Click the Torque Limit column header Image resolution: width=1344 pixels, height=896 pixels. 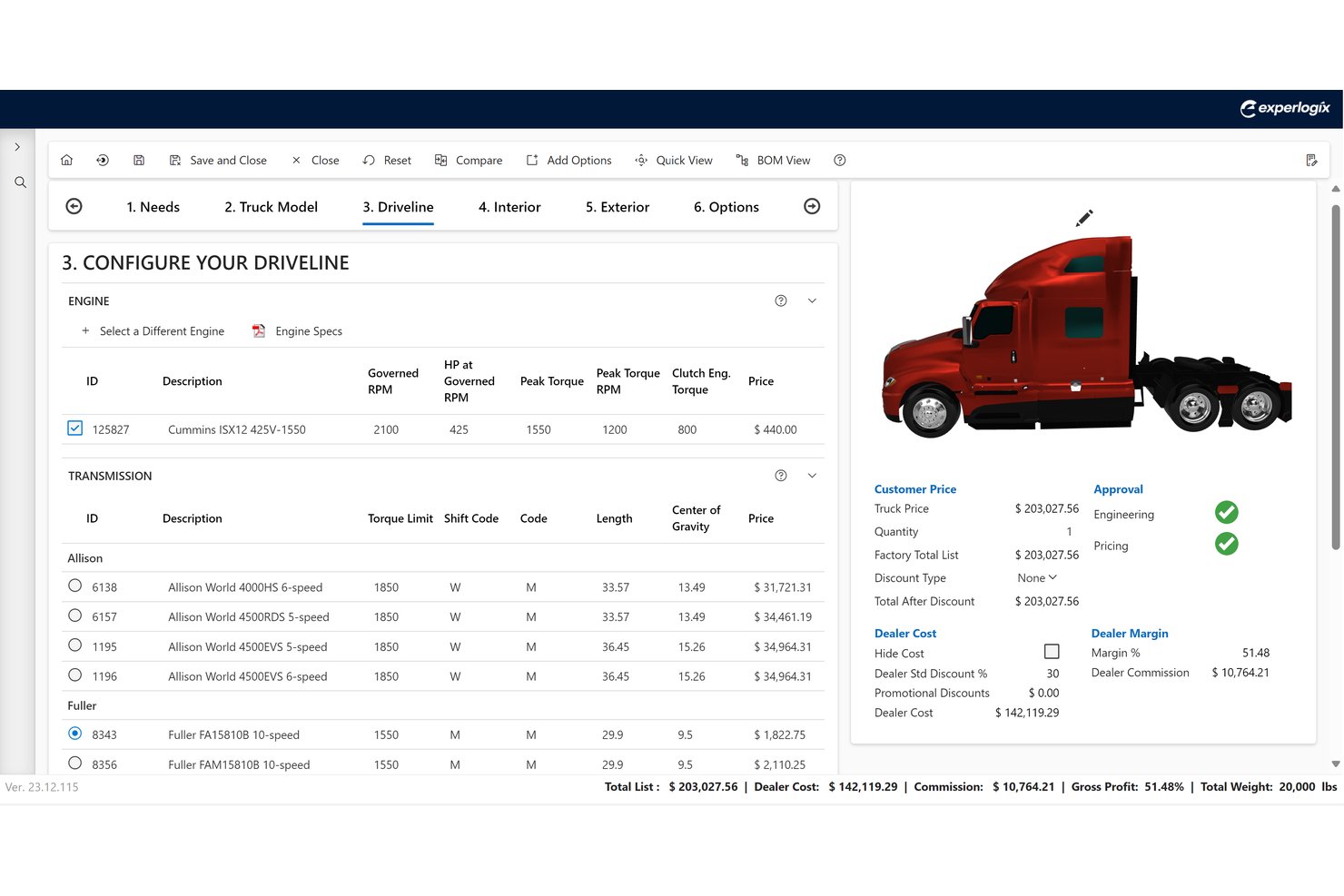pos(400,518)
